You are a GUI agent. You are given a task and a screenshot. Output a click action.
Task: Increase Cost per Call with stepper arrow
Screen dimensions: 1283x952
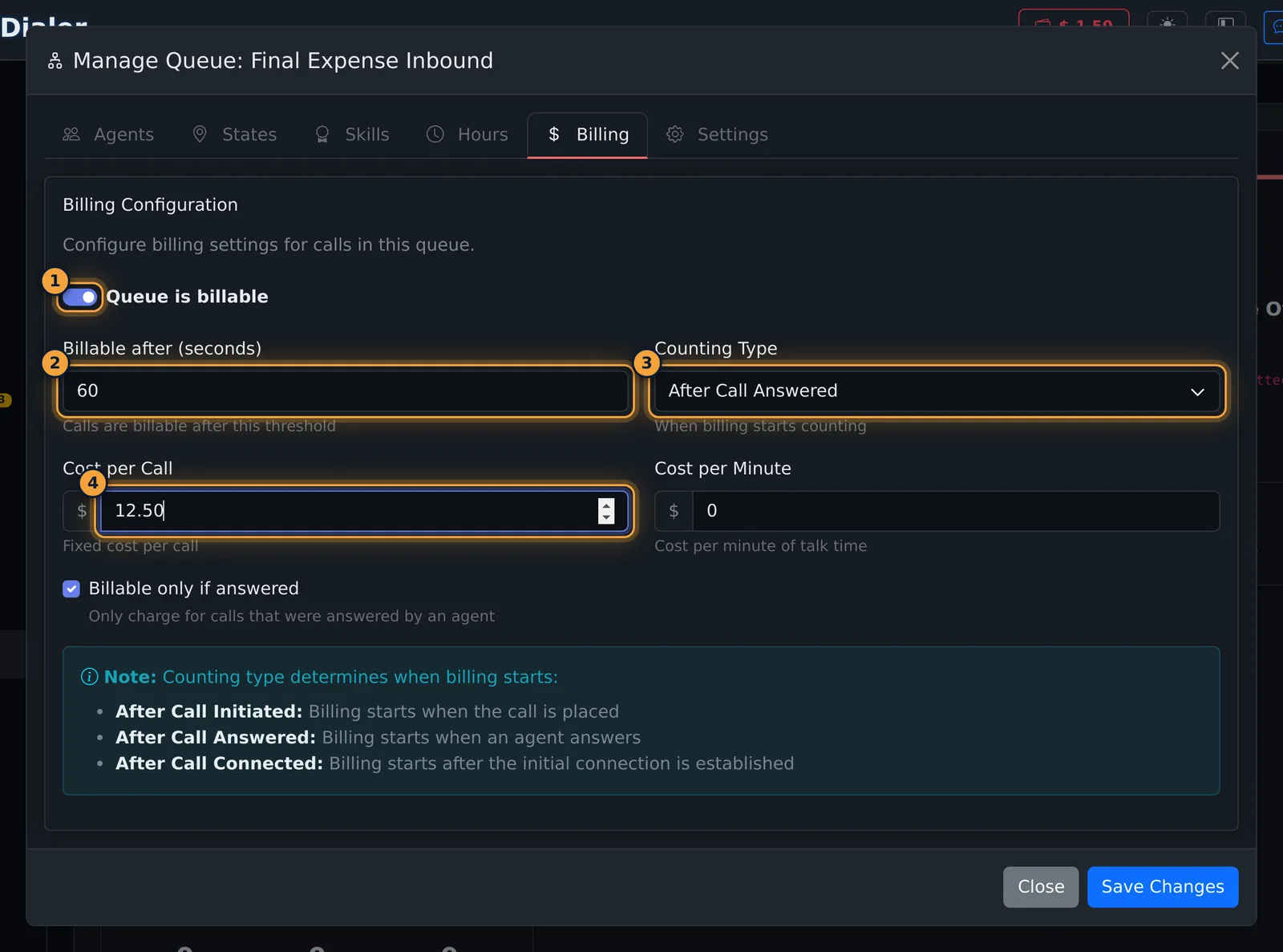click(x=606, y=504)
